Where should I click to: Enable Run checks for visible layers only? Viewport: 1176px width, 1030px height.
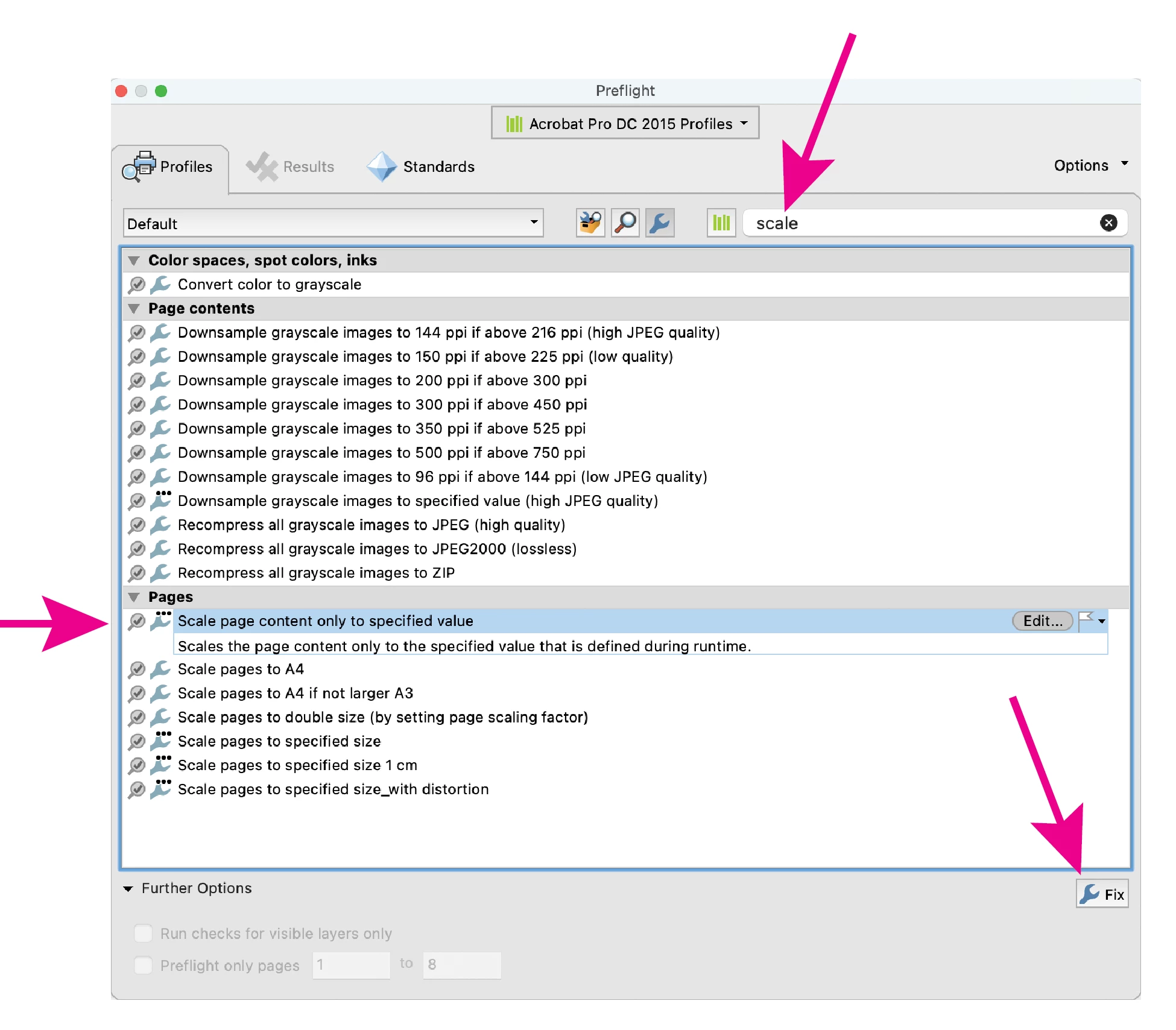(x=144, y=934)
